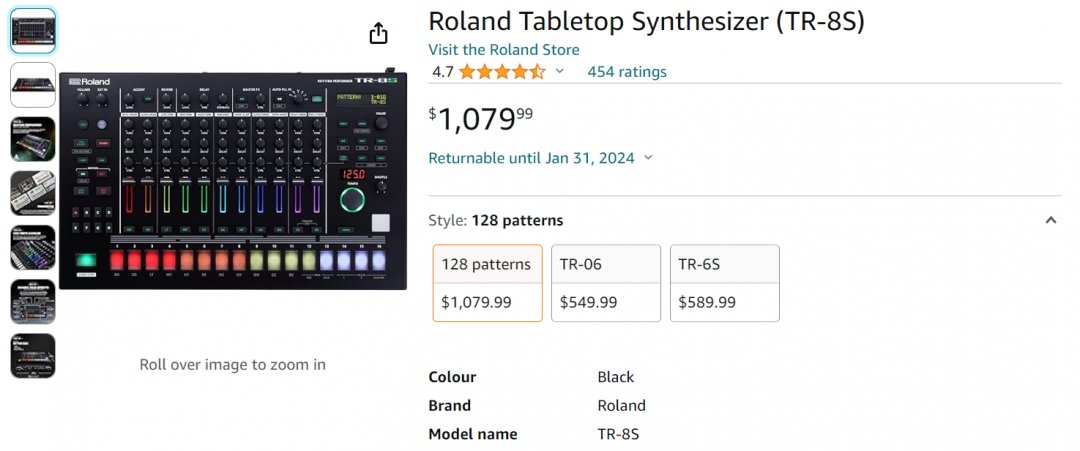Select the first product thumbnail
Viewport: 1080px width, 451px height.
[x=33, y=31]
